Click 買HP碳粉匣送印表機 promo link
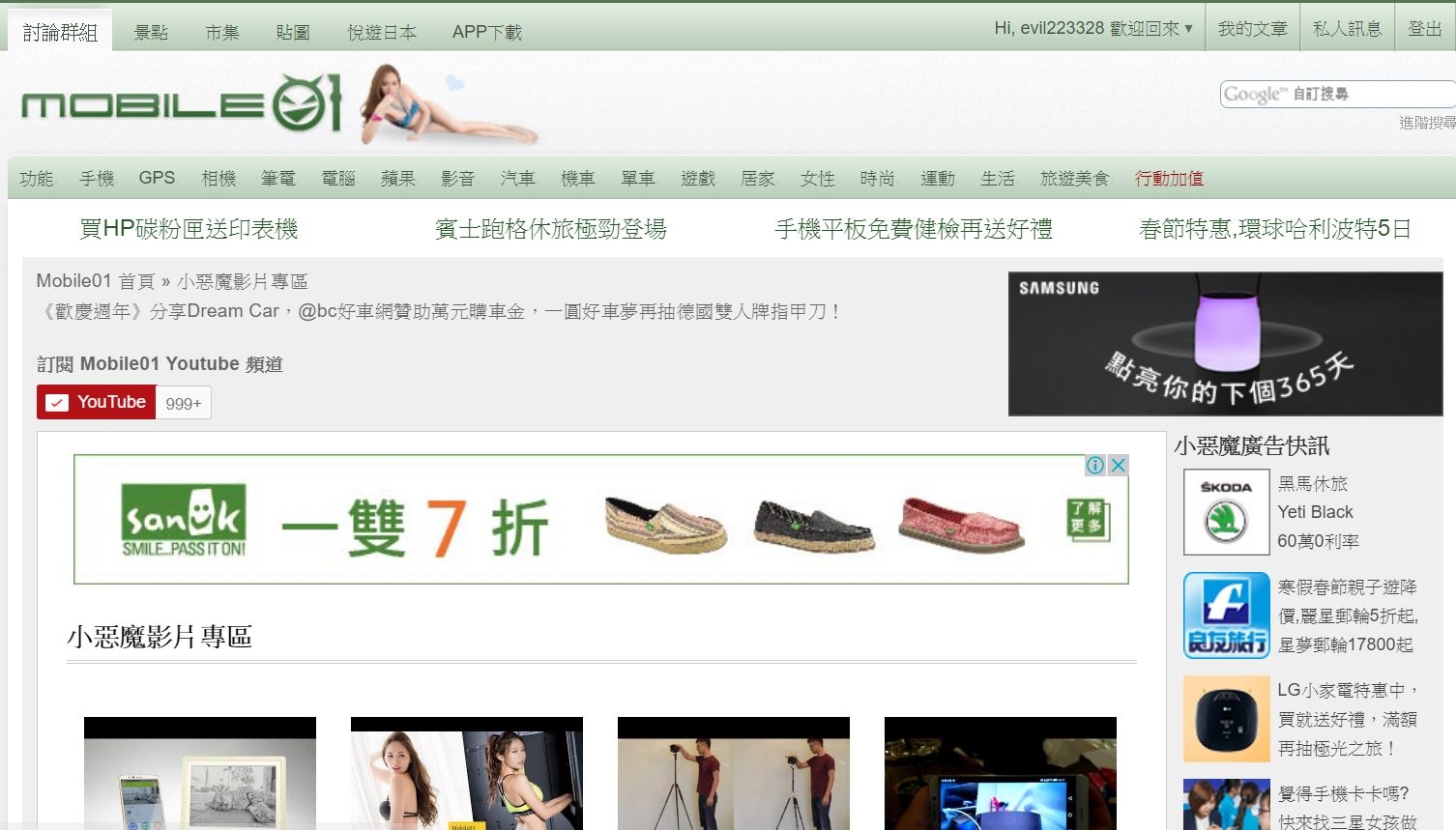The width and height of the screenshot is (1456, 830). click(189, 229)
